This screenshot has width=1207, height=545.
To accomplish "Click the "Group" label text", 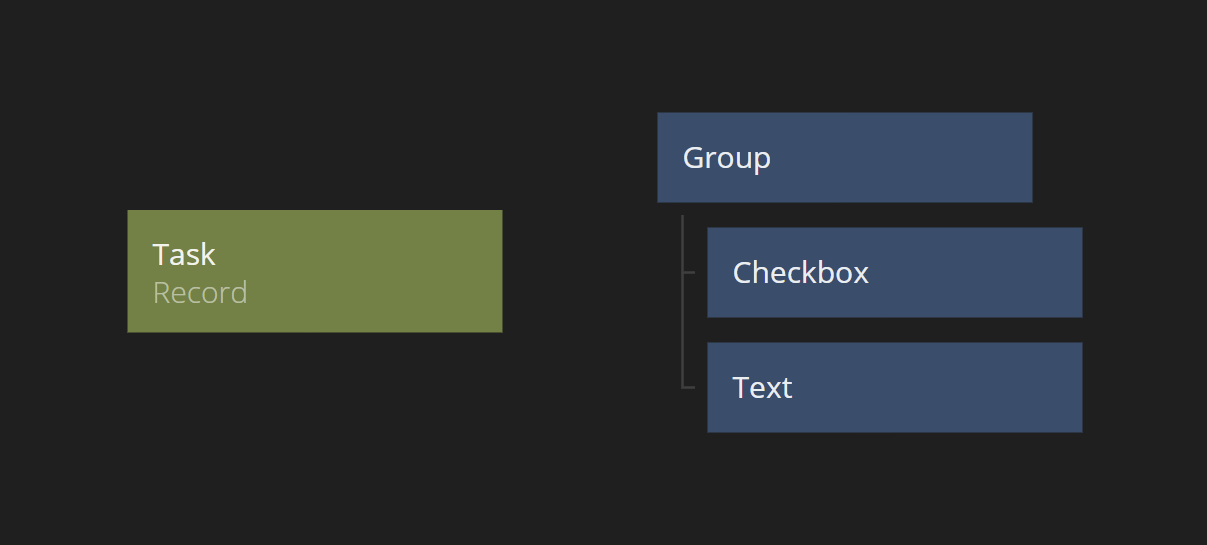I will (x=727, y=158).
